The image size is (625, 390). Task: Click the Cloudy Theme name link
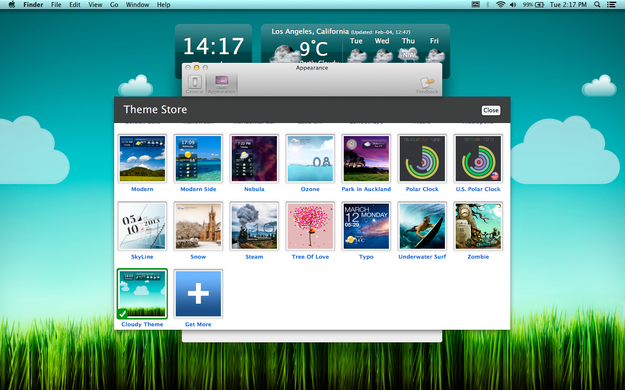142,324
